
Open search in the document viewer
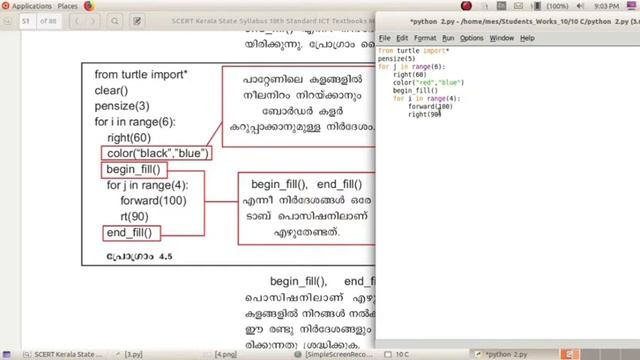pos(115,21)
